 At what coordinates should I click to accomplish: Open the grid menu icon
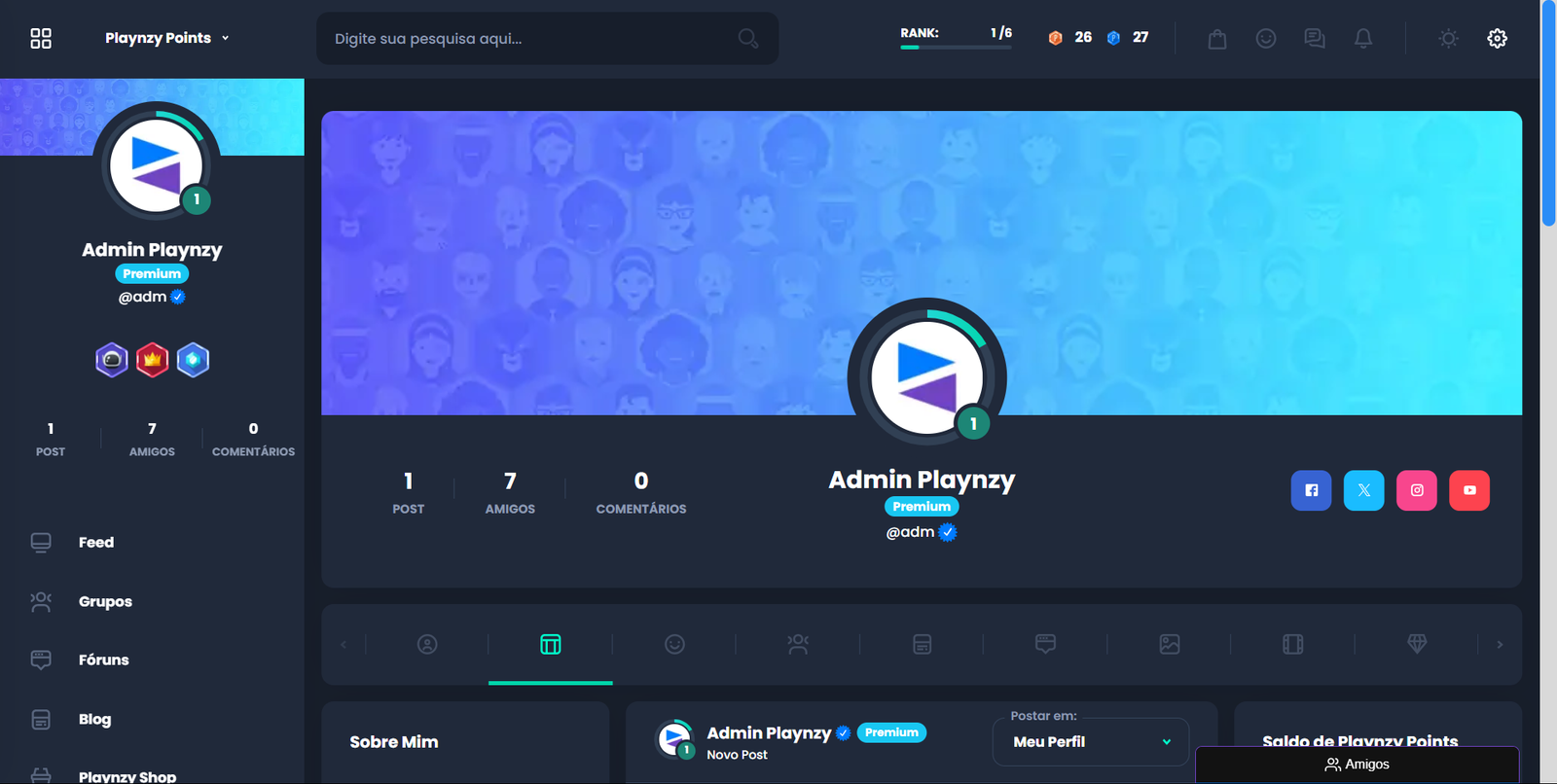41,39
